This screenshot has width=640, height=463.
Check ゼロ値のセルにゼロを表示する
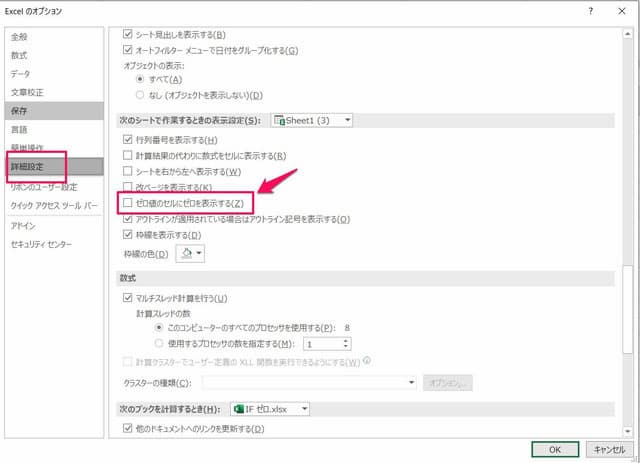coord(128,203)
